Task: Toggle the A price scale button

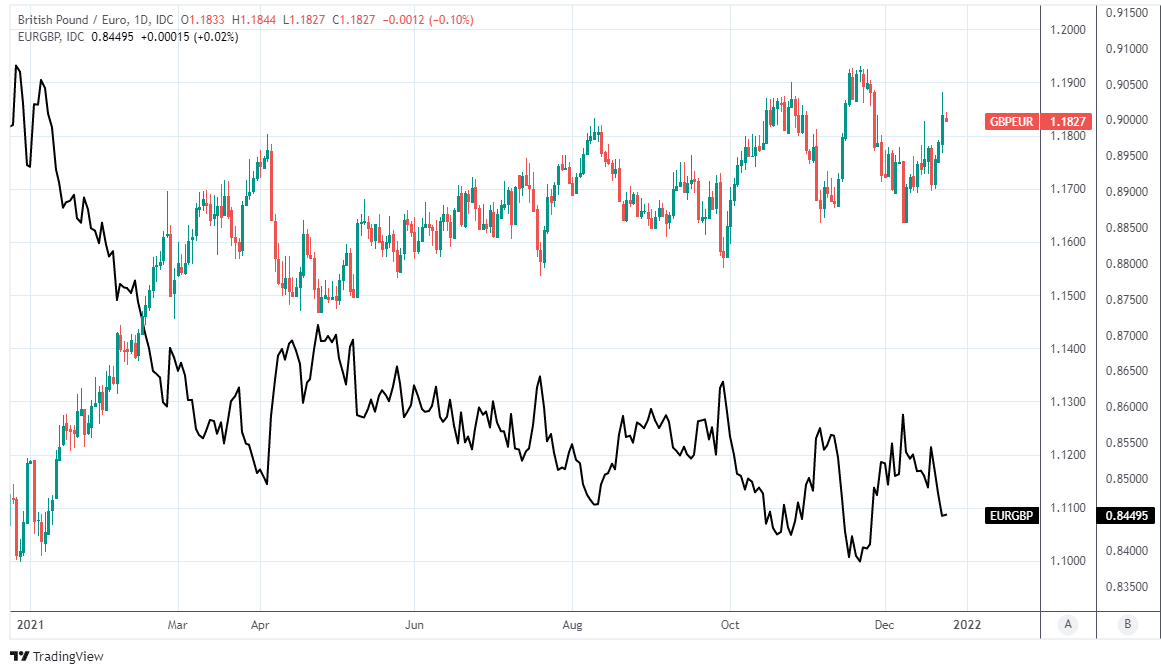Action: pos(1068,625)
